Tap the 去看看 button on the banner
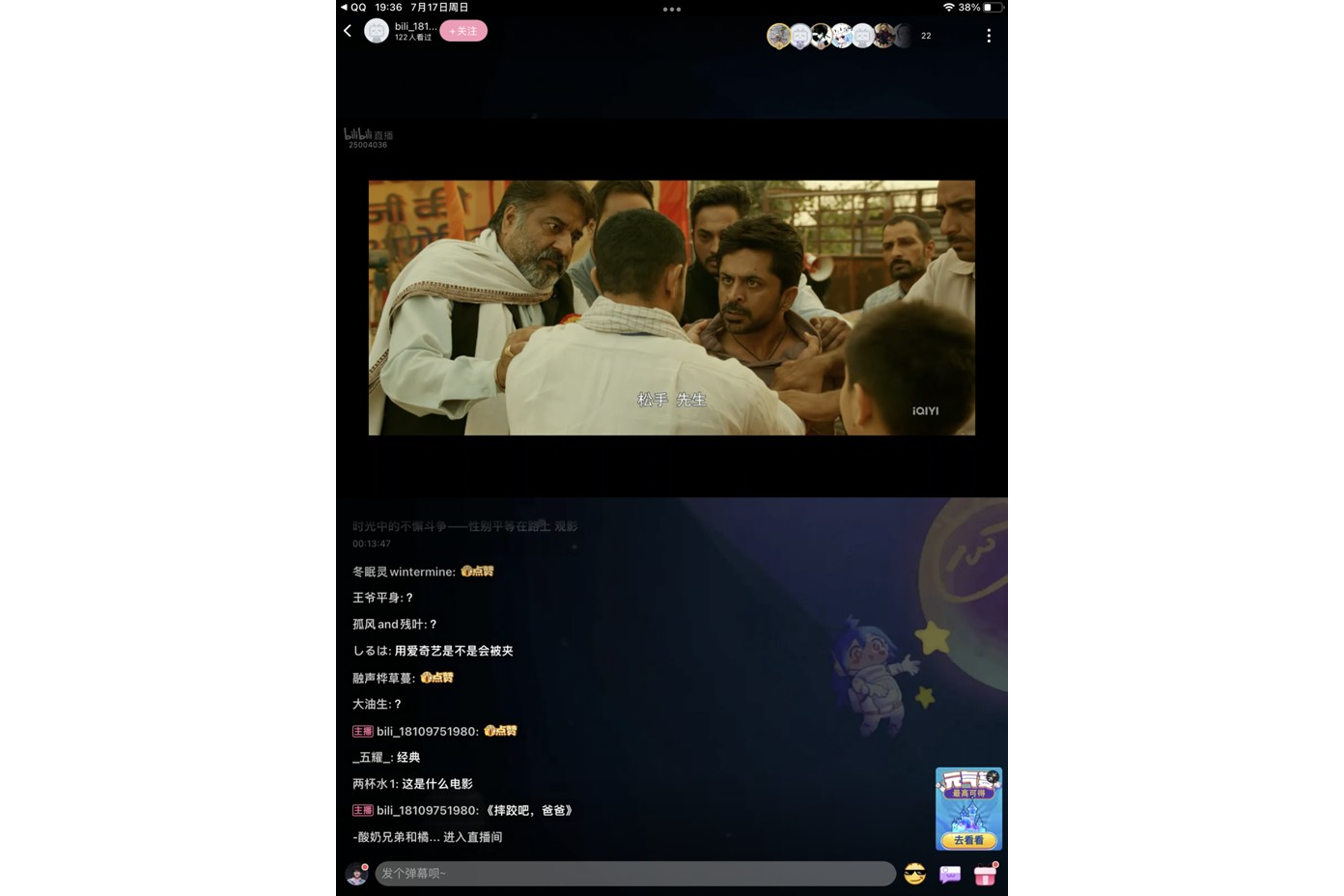The height and width of the screenshot is (896, 1344). (968, 840)
